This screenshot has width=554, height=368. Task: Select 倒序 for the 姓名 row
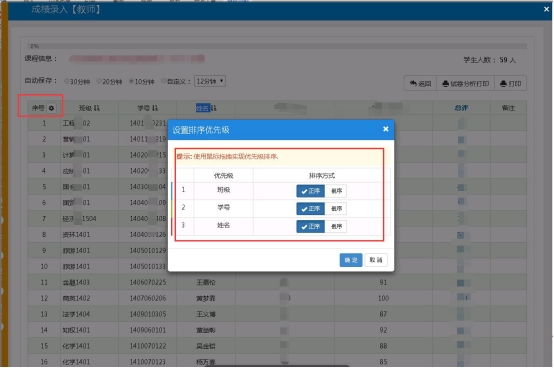pos(336,226)
